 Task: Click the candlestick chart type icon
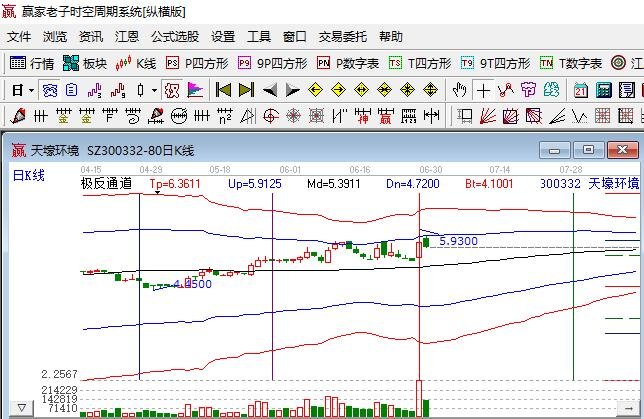(141, 90)
